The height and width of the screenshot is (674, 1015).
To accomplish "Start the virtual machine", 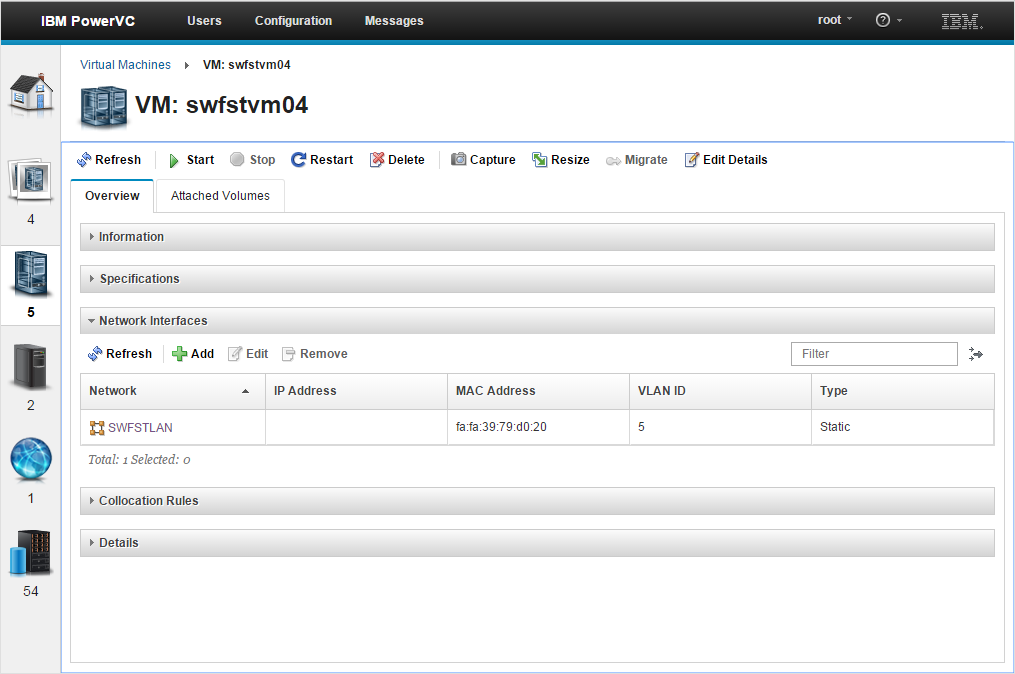I will point(192,160).
